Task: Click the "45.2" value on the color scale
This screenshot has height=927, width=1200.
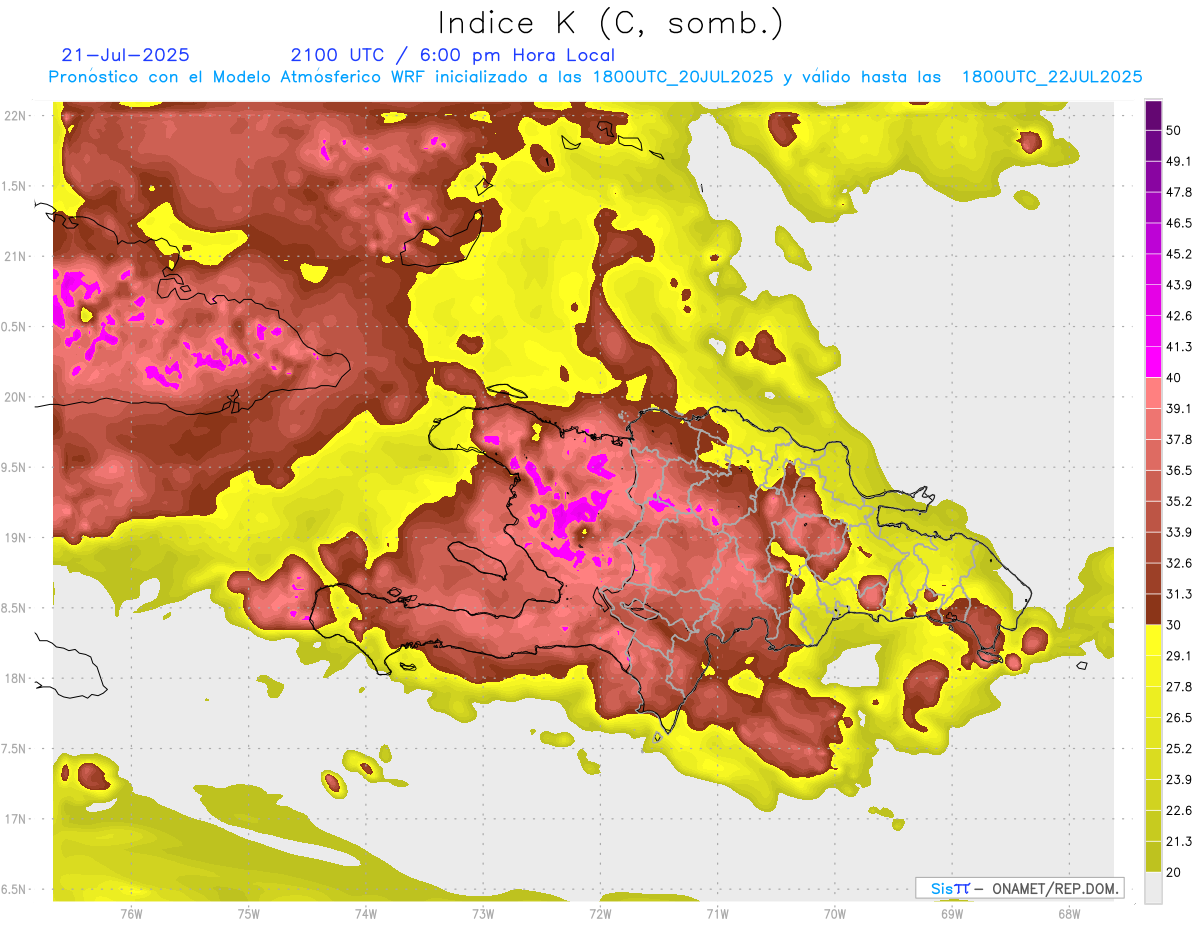Action: [x=1178, y=254]
